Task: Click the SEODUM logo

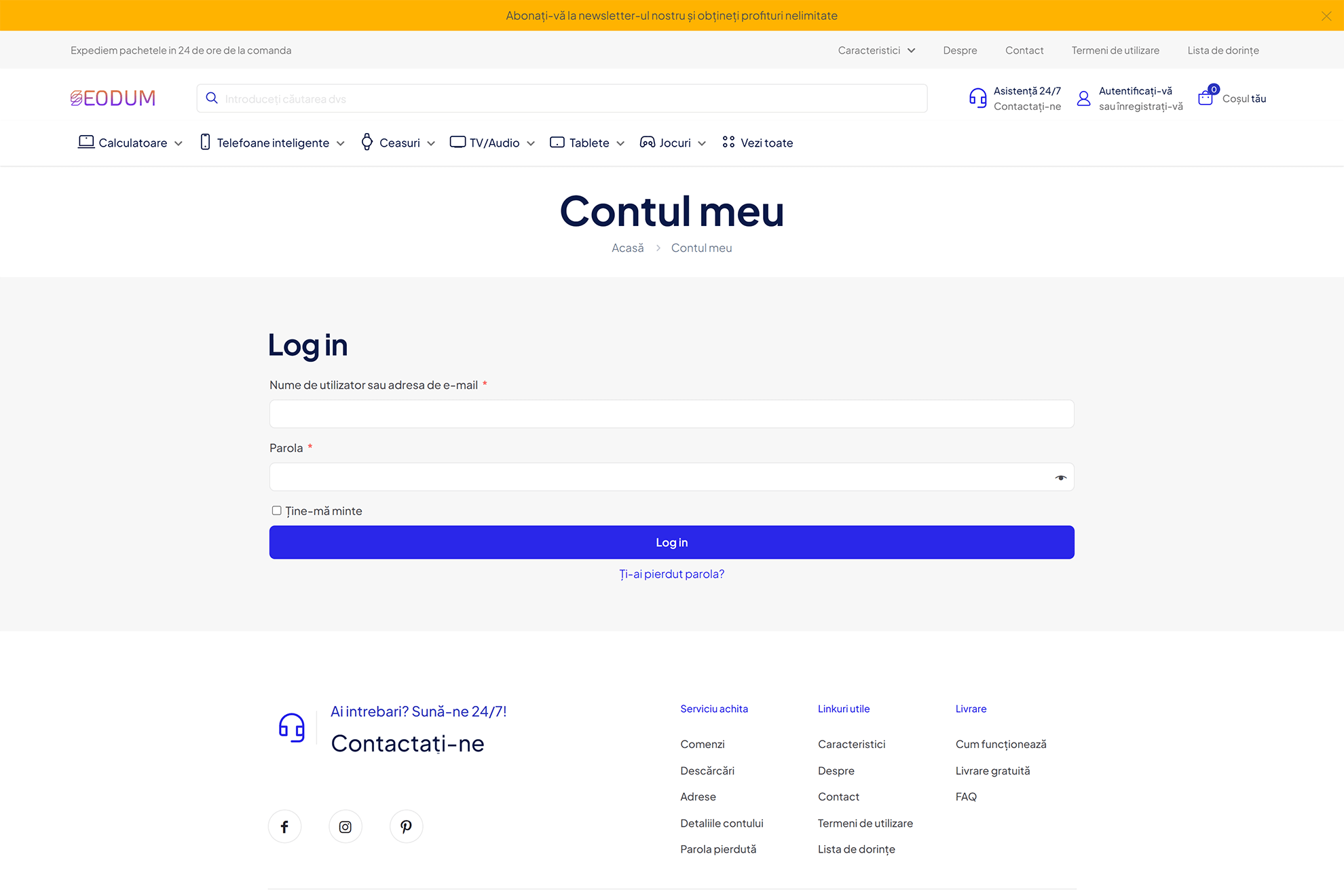Action: (113, 98)
